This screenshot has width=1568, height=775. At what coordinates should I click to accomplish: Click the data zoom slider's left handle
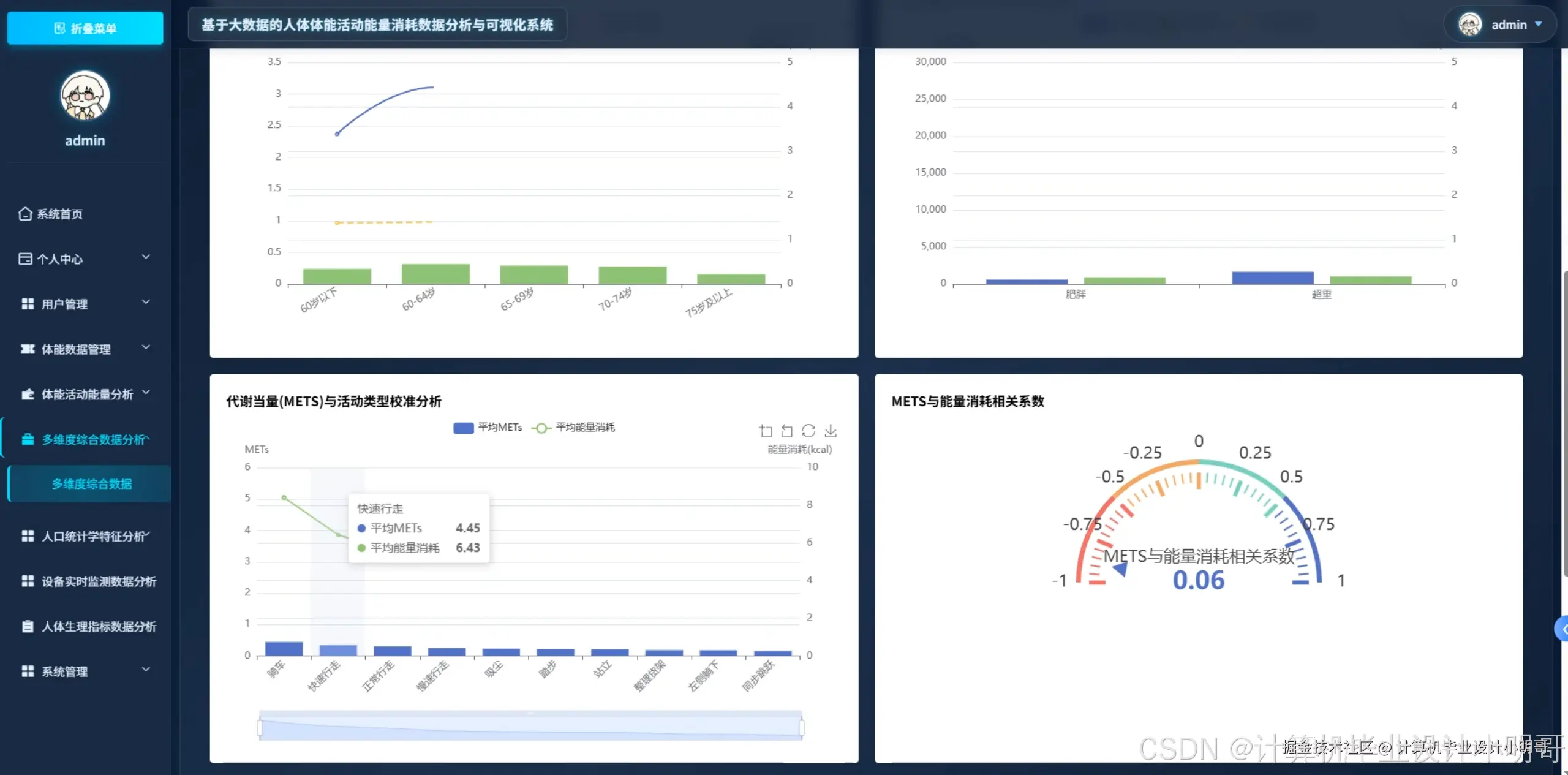pos(260,727)
